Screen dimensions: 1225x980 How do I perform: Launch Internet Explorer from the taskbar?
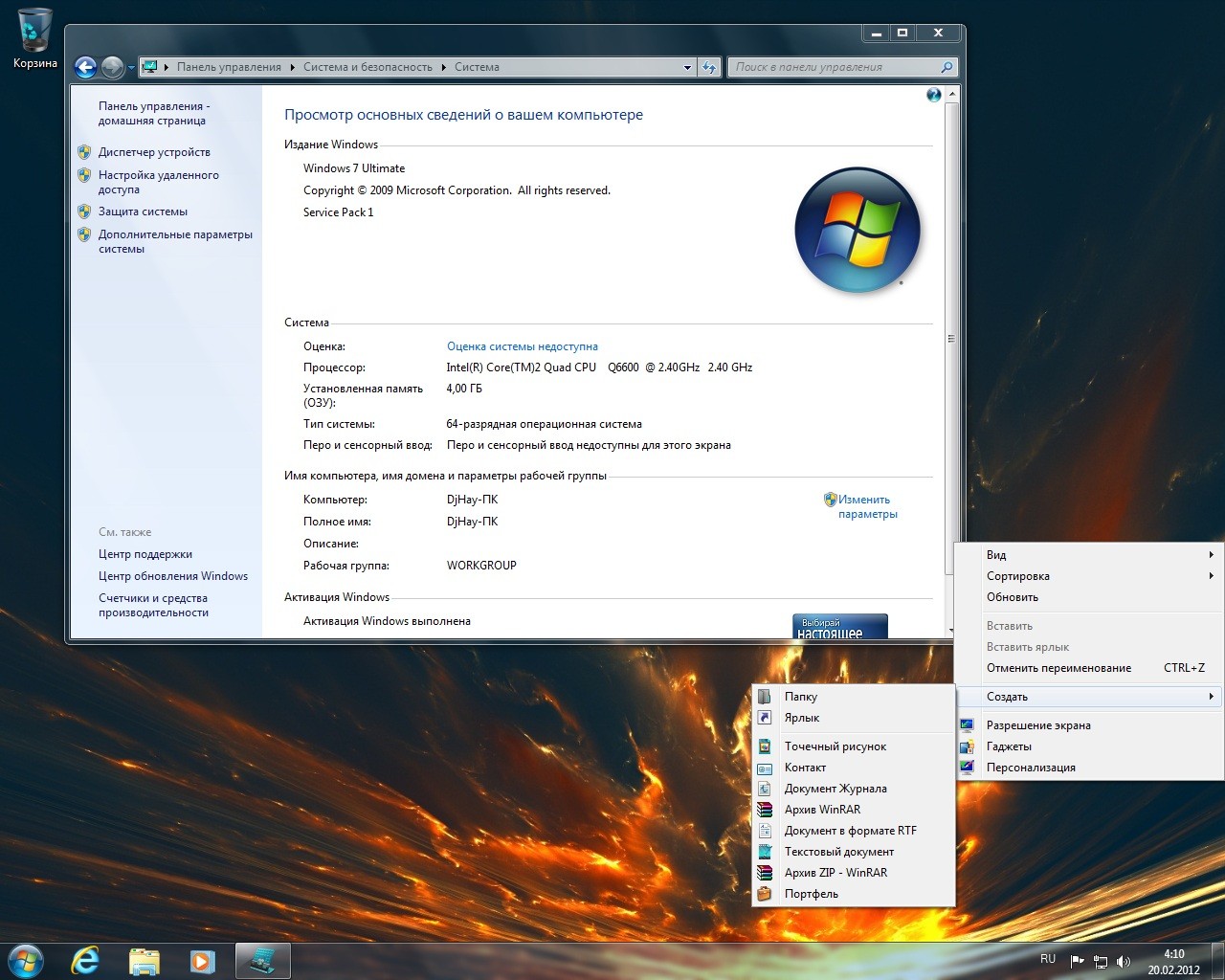coord(86,961)
